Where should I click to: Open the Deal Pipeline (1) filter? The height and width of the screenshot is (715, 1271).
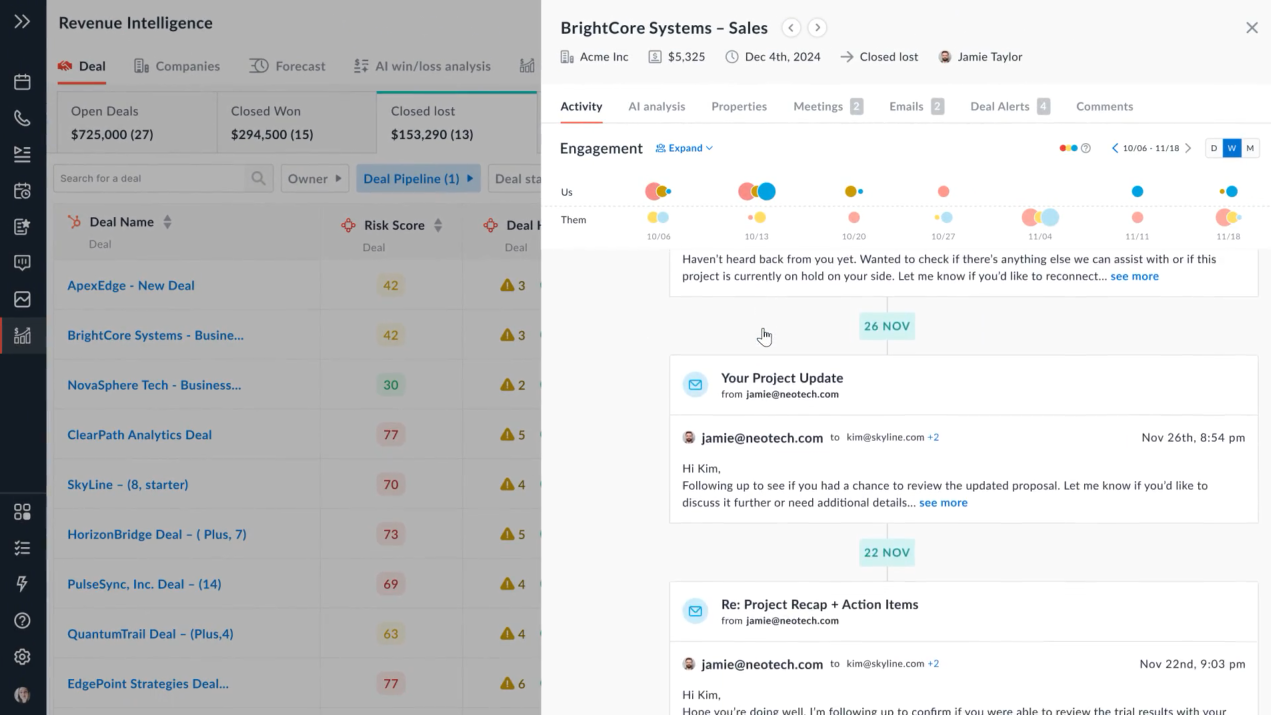[418, 178]
